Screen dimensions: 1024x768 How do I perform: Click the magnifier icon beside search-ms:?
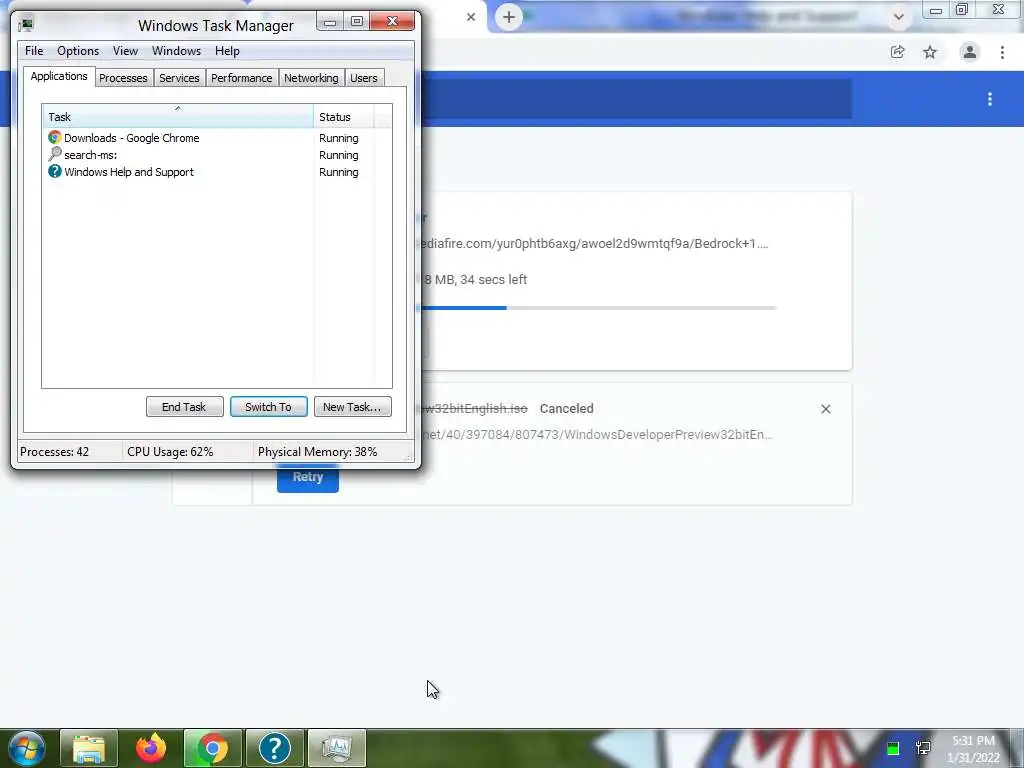point(54,154)
